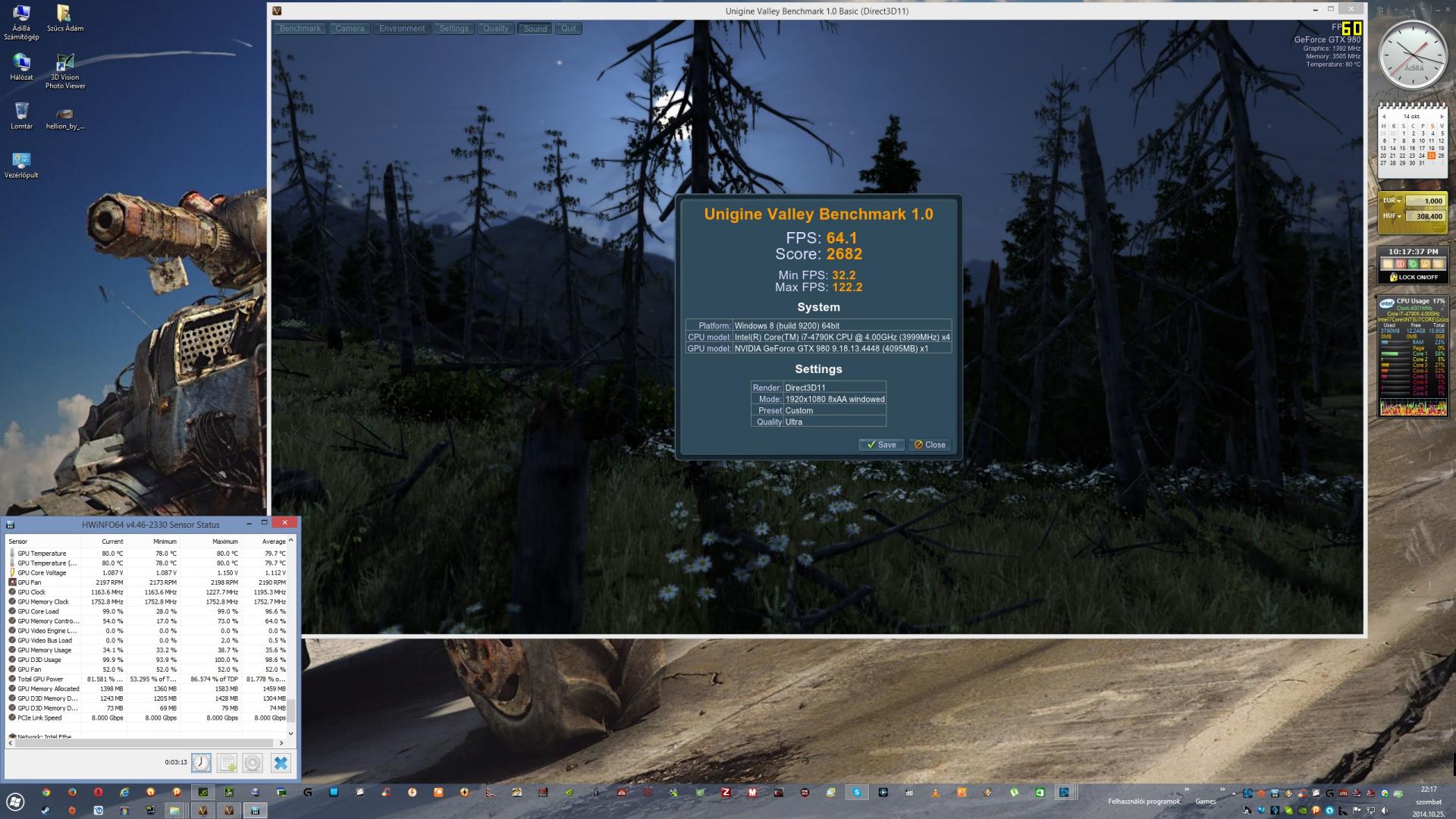Open EUR currency dropdown in converter gadget
This screenshot has width=1456, height=819.
pyautogui.click(x=1392, y=200)
